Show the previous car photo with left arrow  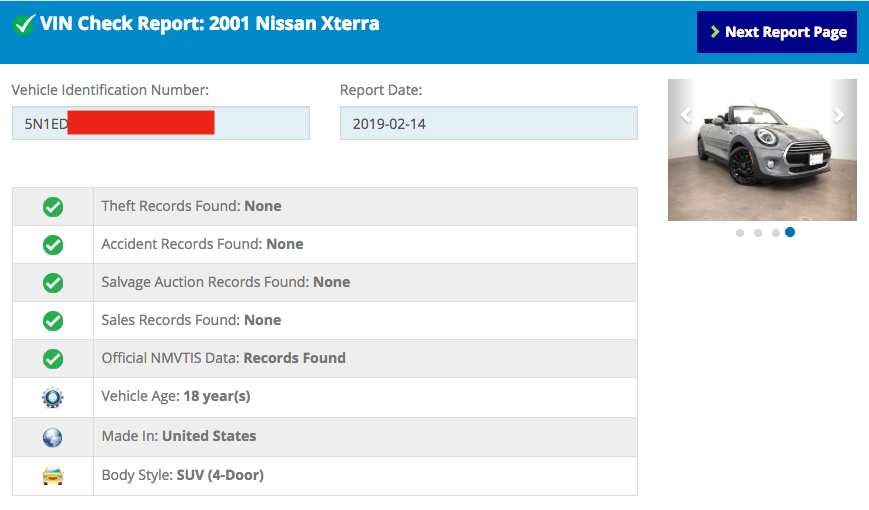(687, 115)
